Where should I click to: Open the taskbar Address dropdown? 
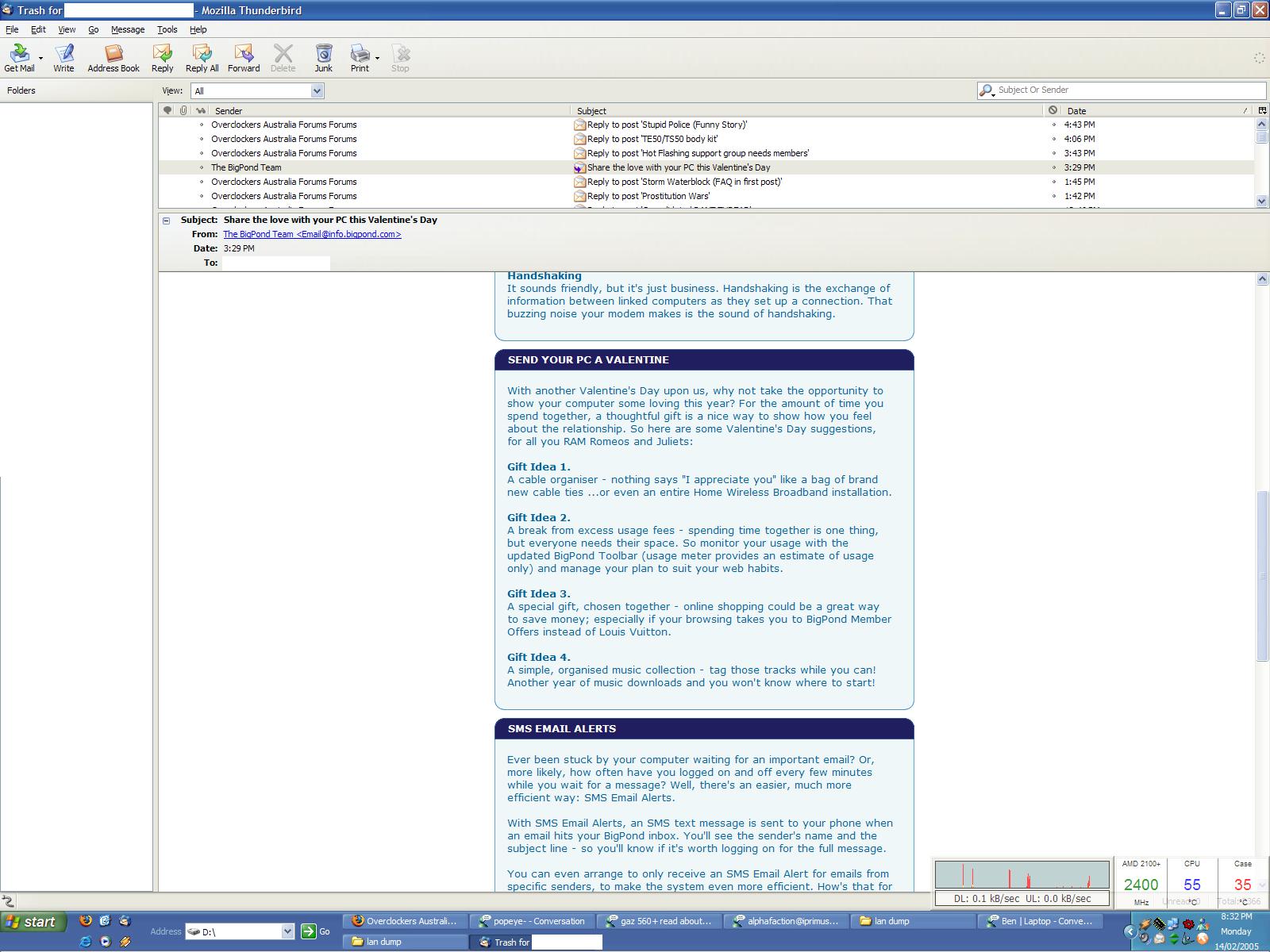(287, 931)
